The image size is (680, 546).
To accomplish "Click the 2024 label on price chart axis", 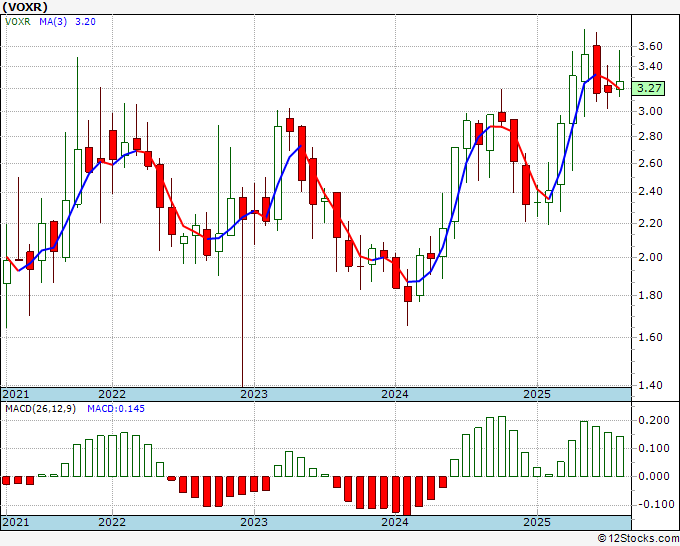I will point(395,394).
